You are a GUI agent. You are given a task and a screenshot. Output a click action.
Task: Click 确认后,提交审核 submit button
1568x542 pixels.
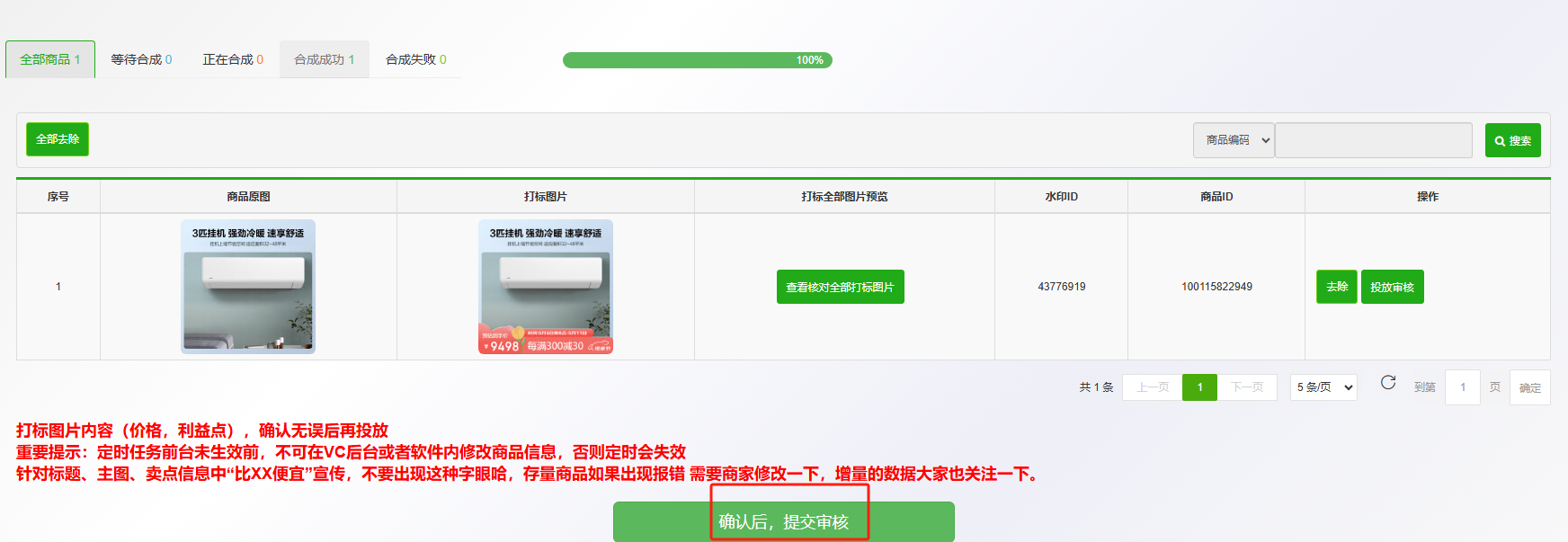[783, 521]
